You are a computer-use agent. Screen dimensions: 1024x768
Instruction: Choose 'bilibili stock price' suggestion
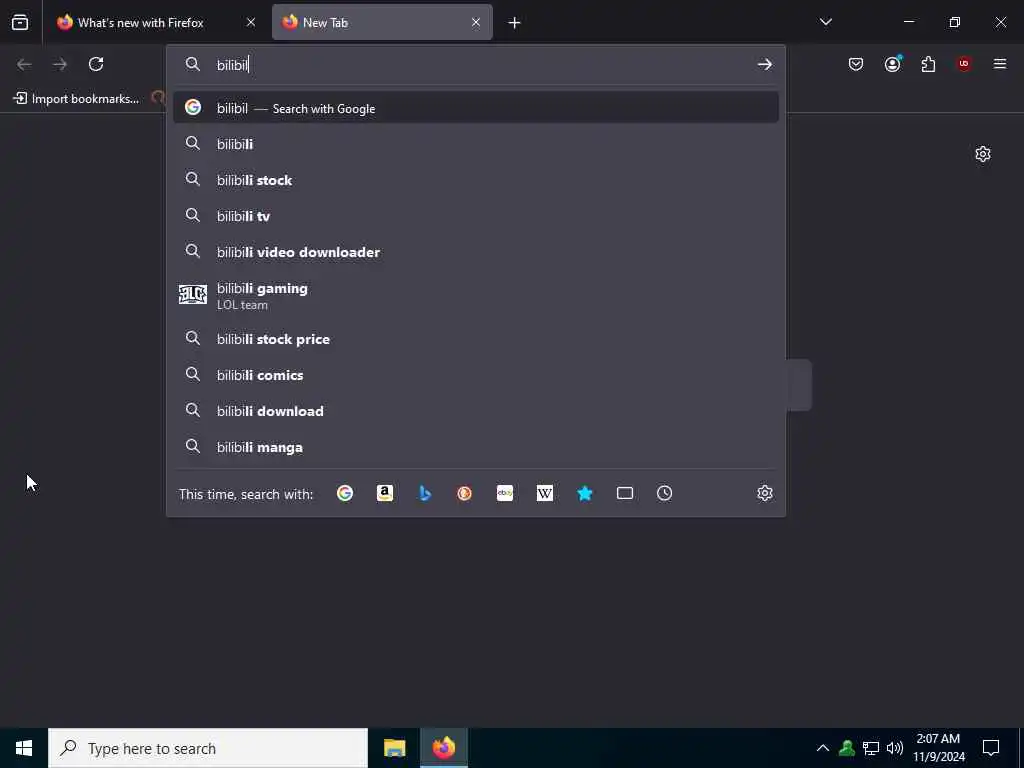[x=475, y=339]
